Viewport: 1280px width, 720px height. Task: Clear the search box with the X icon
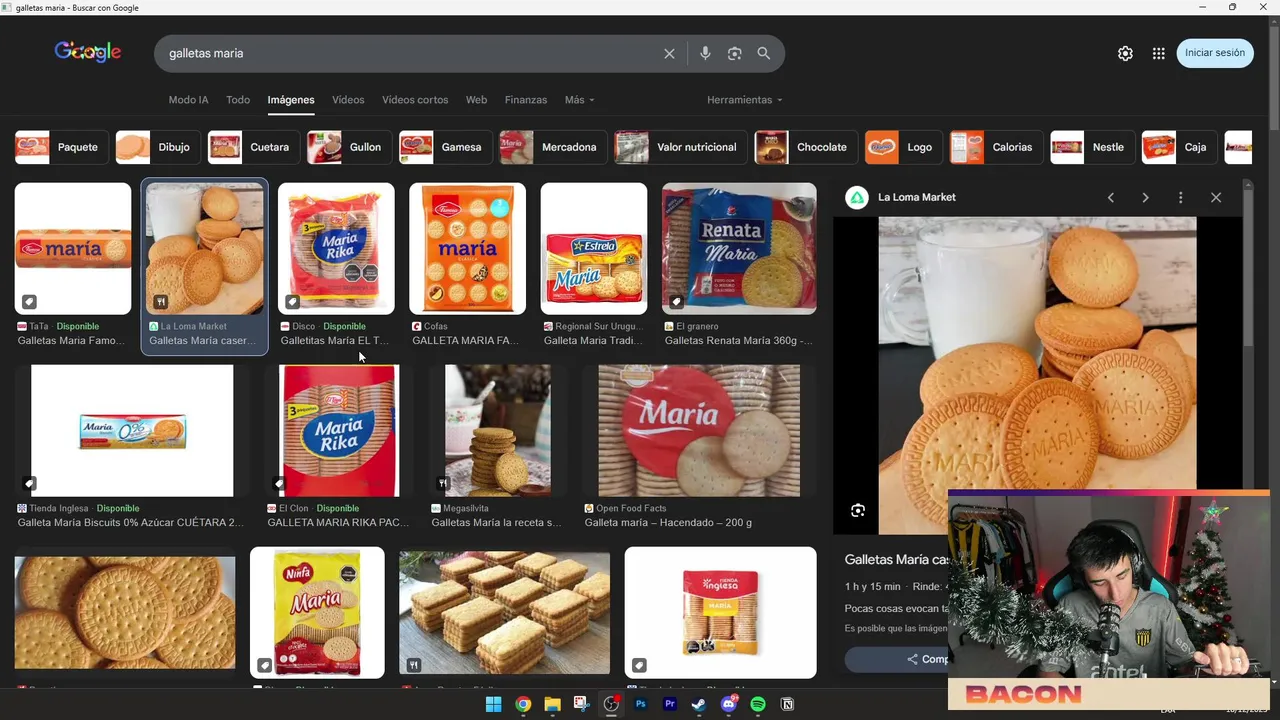coord(669,54)
